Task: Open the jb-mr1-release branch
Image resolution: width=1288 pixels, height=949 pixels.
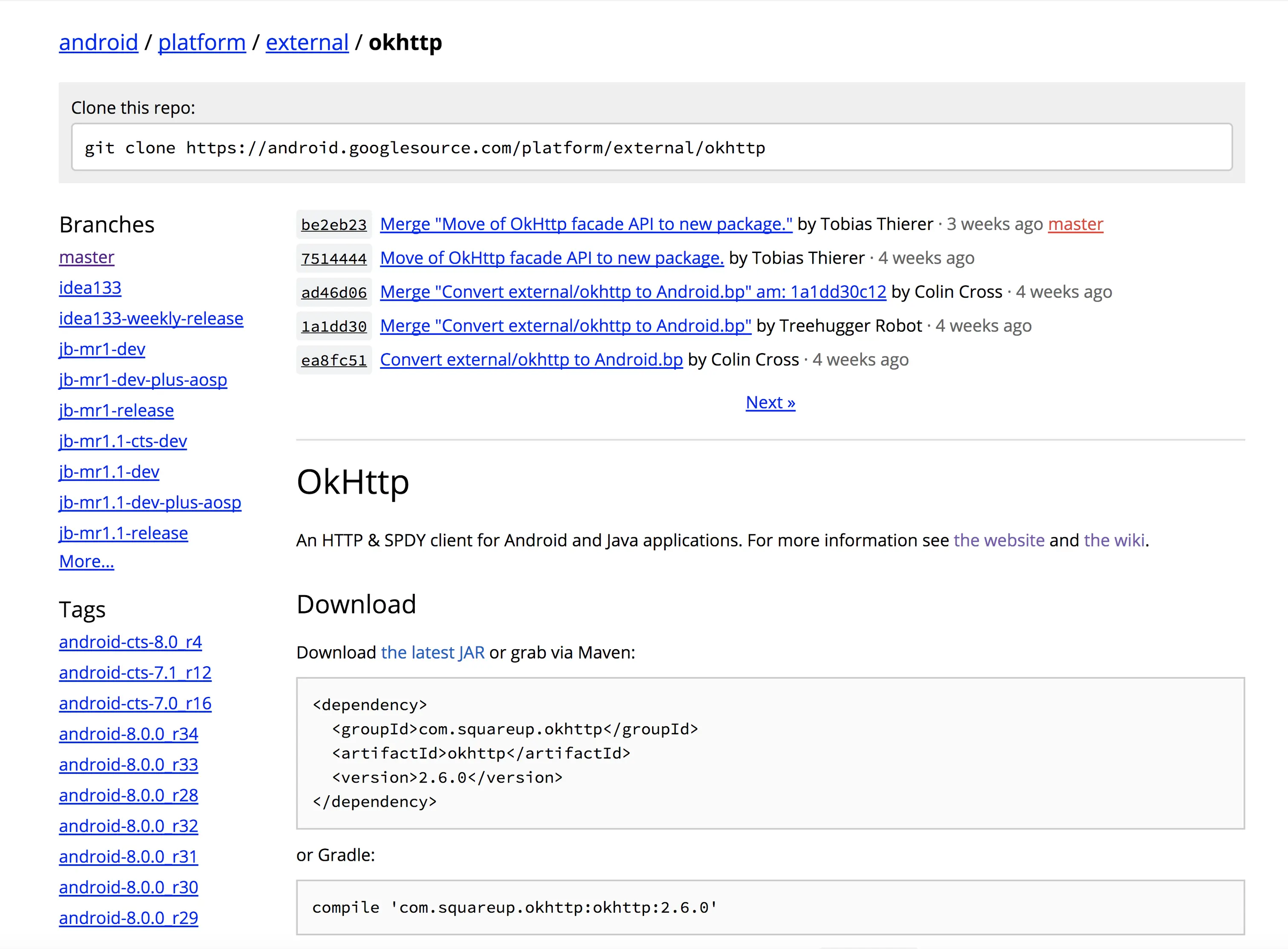Action: pos(117,410)
